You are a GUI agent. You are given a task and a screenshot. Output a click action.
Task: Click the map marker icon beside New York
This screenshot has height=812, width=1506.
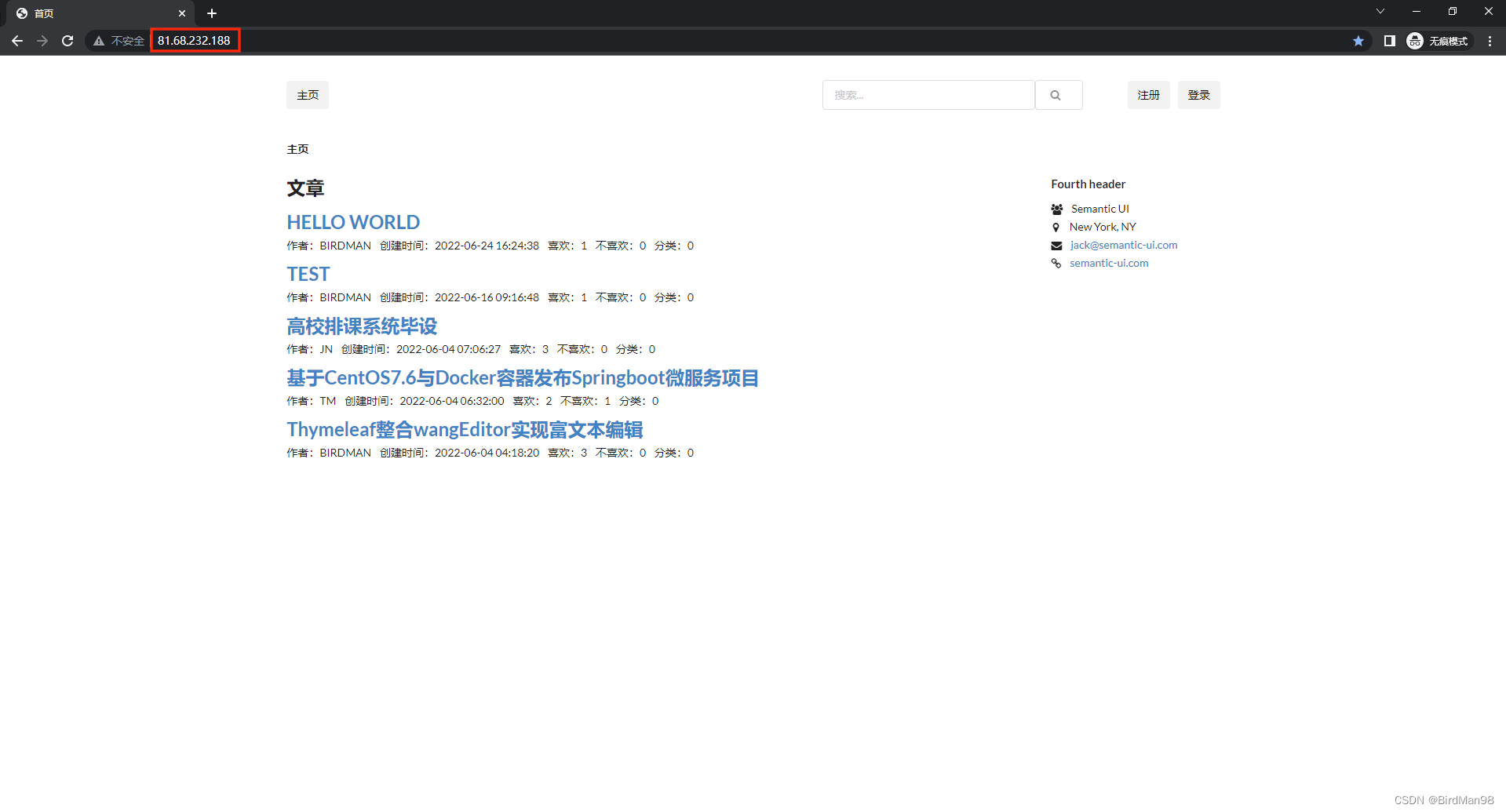point(1056,227)
